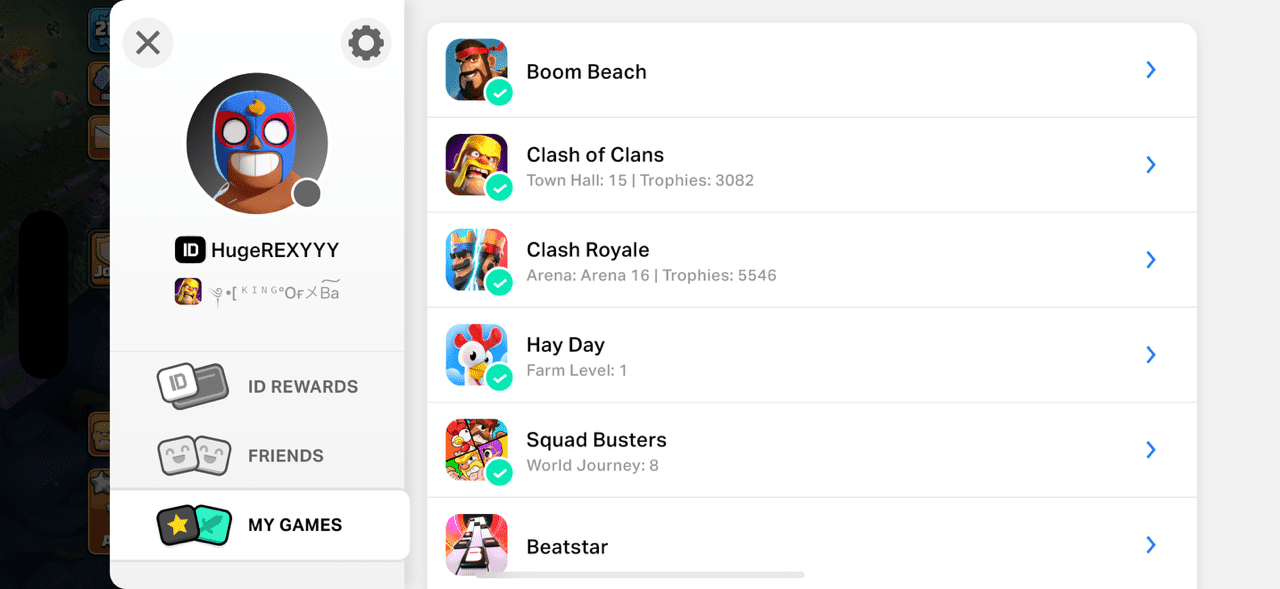This screenshot has height=589, width=1280.
Task: Expand the Beatstar row chevron
Action: [1151, 545]
